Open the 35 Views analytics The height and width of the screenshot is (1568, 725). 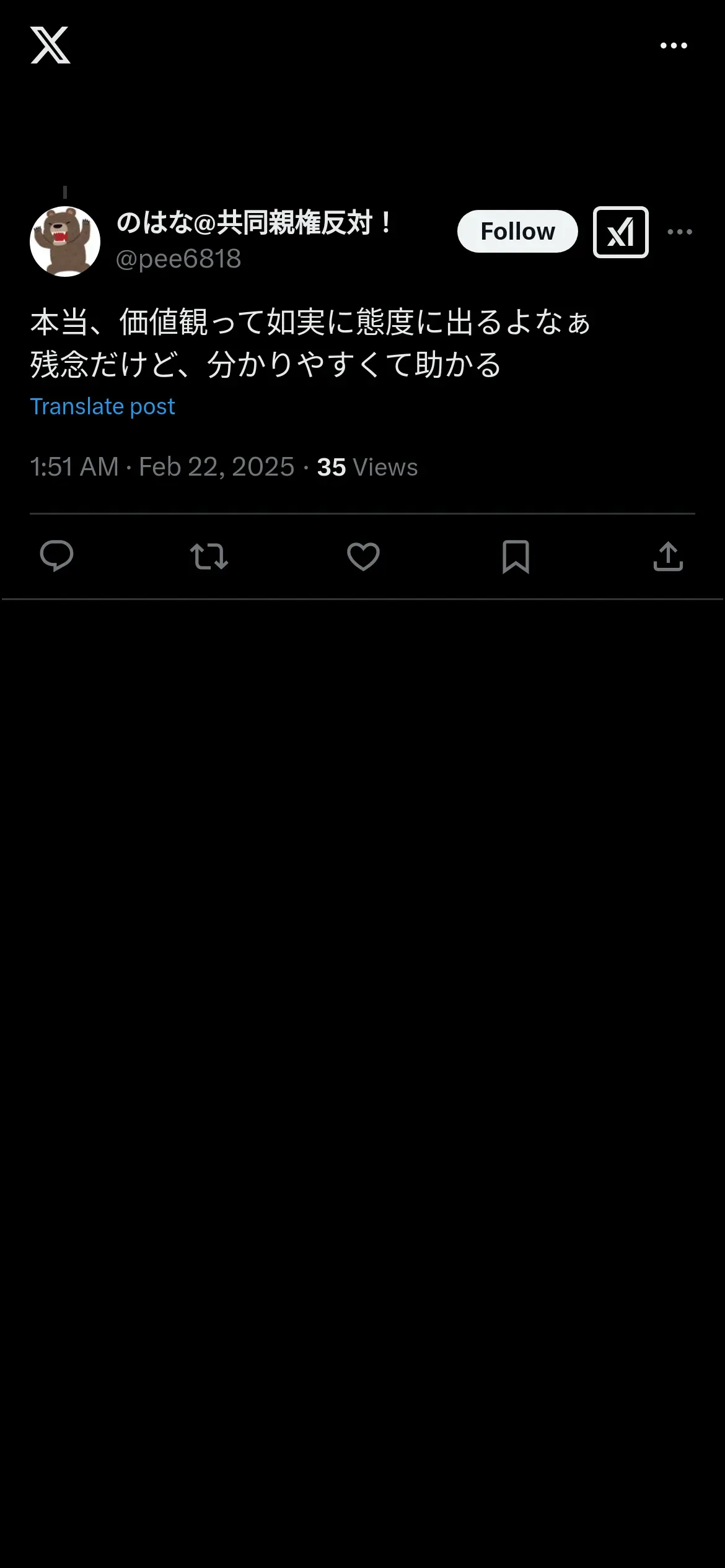click(x=367, y=468)
